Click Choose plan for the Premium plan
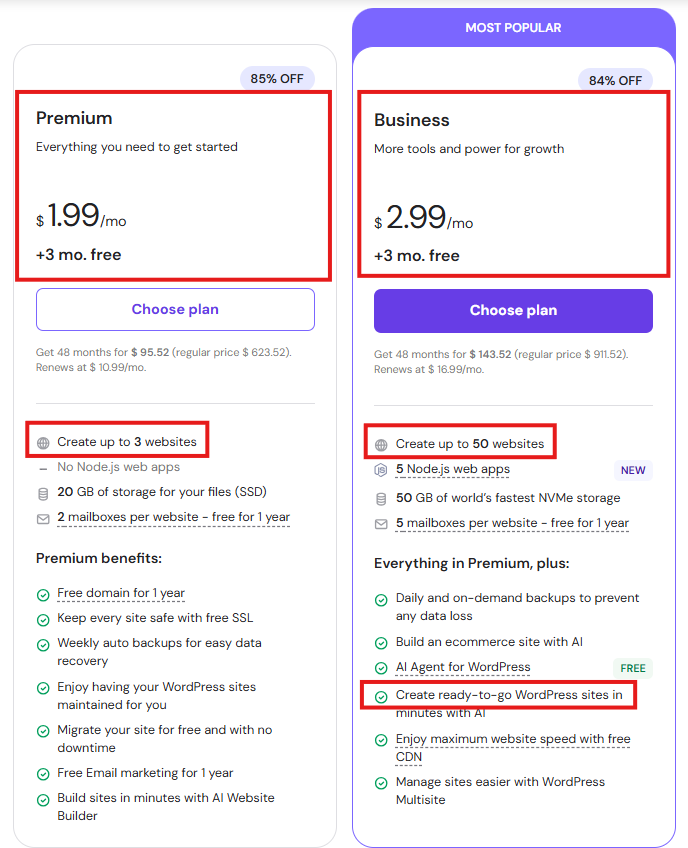Image resolution: width=688 pixels, height=848 pixels. coord(175,310)
